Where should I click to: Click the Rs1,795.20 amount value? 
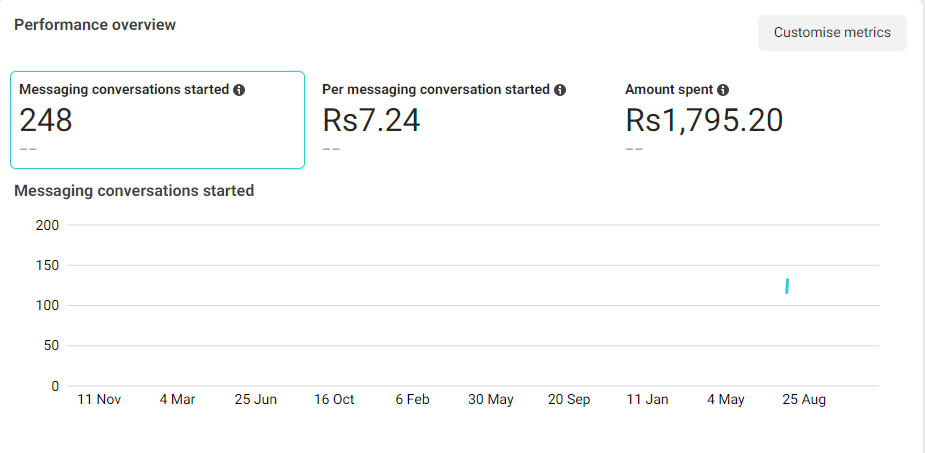click(x=704, y=120)
